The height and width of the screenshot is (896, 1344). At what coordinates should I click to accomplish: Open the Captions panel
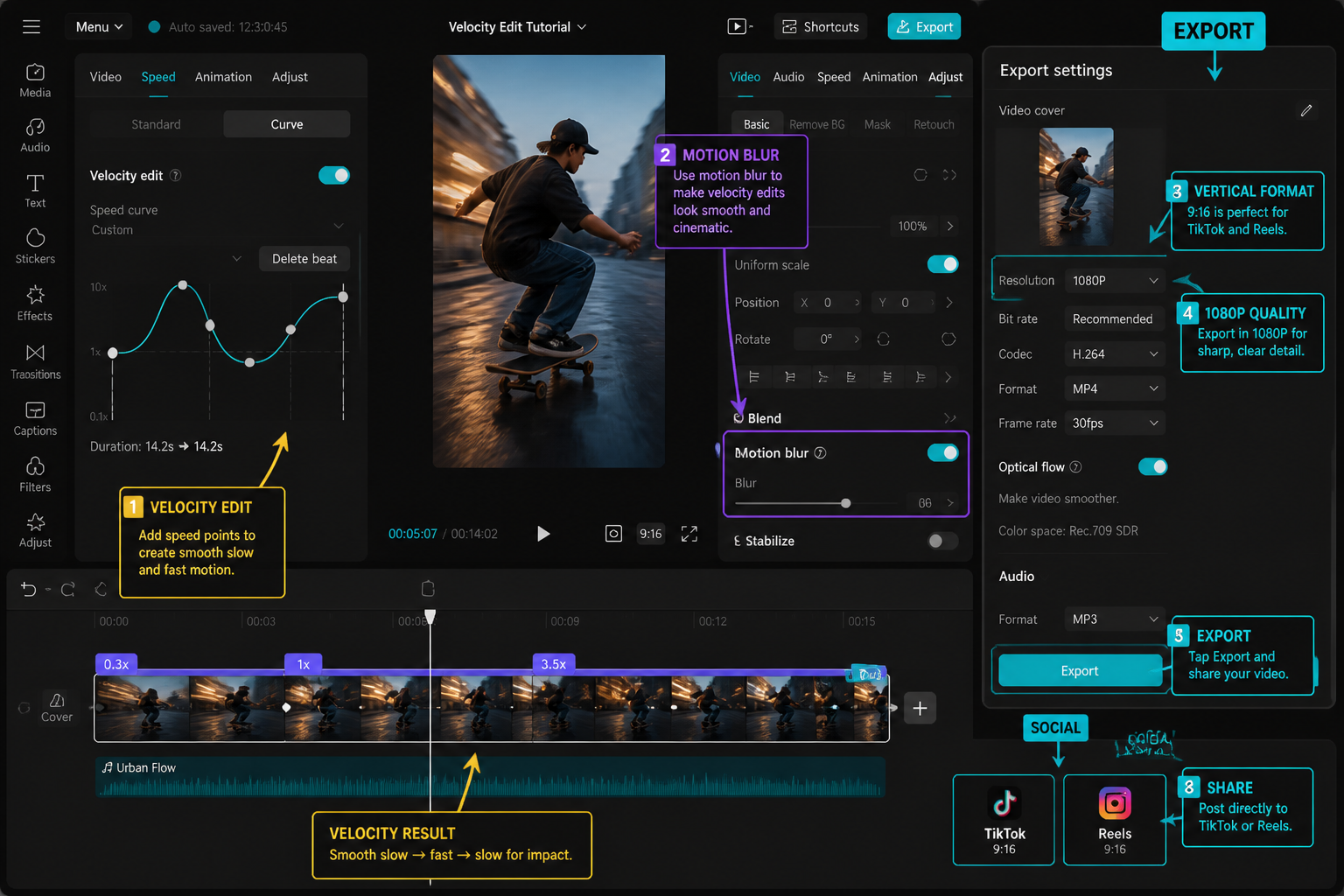click(35, 419)
